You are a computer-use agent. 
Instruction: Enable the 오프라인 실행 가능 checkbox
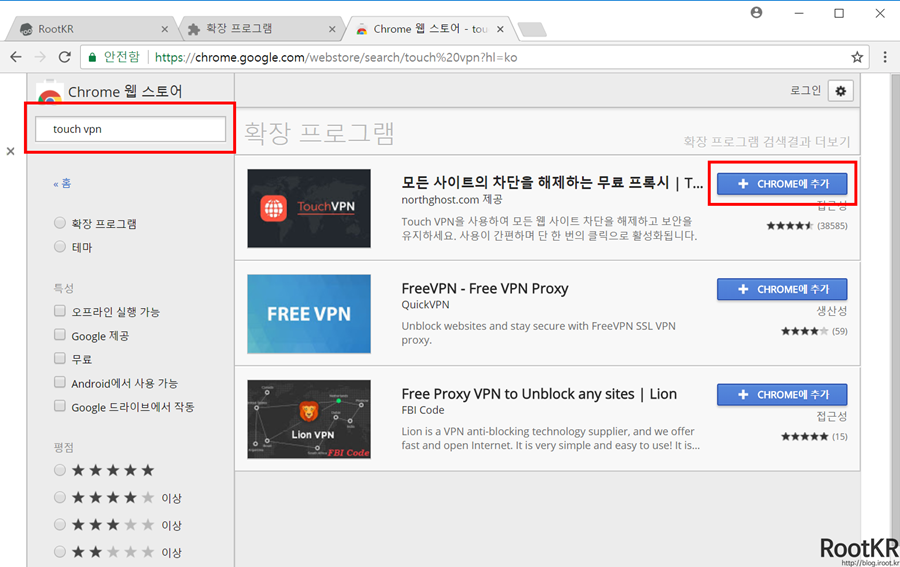tap(60, 311)
